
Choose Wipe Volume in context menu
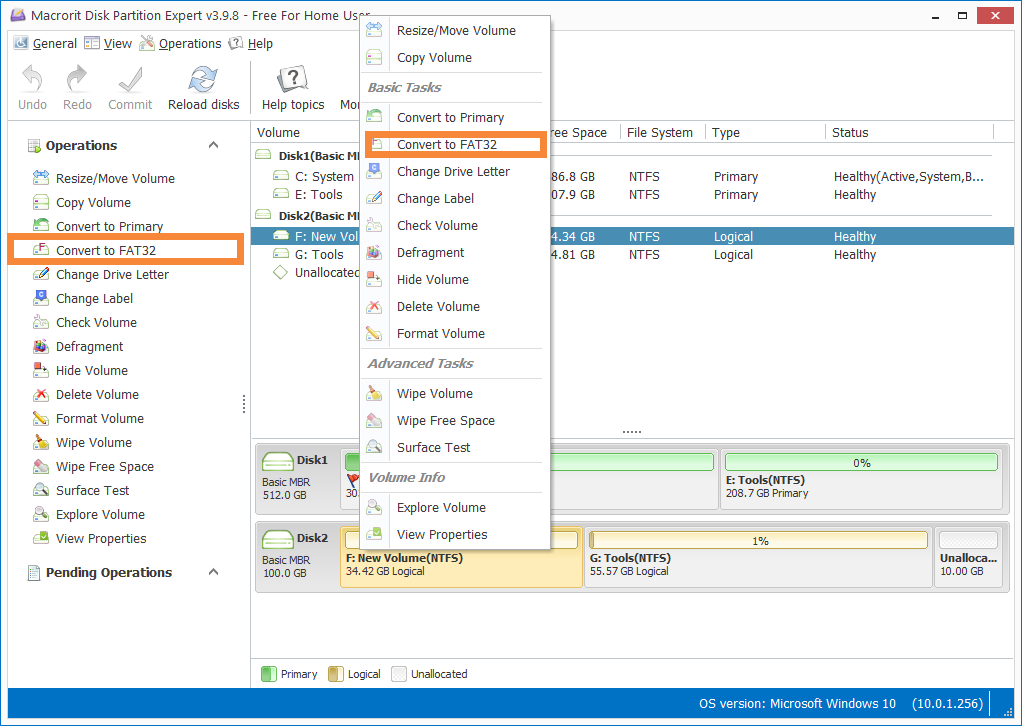click(456, 394)
